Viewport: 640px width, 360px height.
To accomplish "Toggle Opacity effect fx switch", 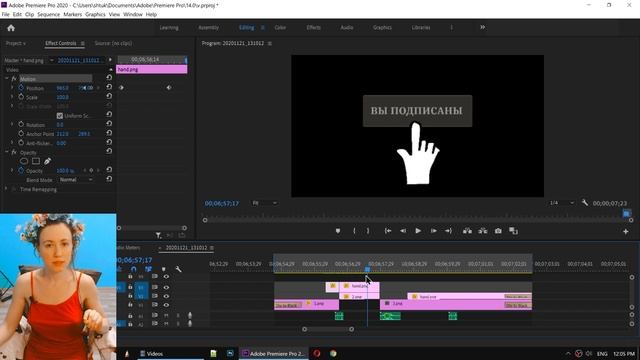I will point(14,152).
